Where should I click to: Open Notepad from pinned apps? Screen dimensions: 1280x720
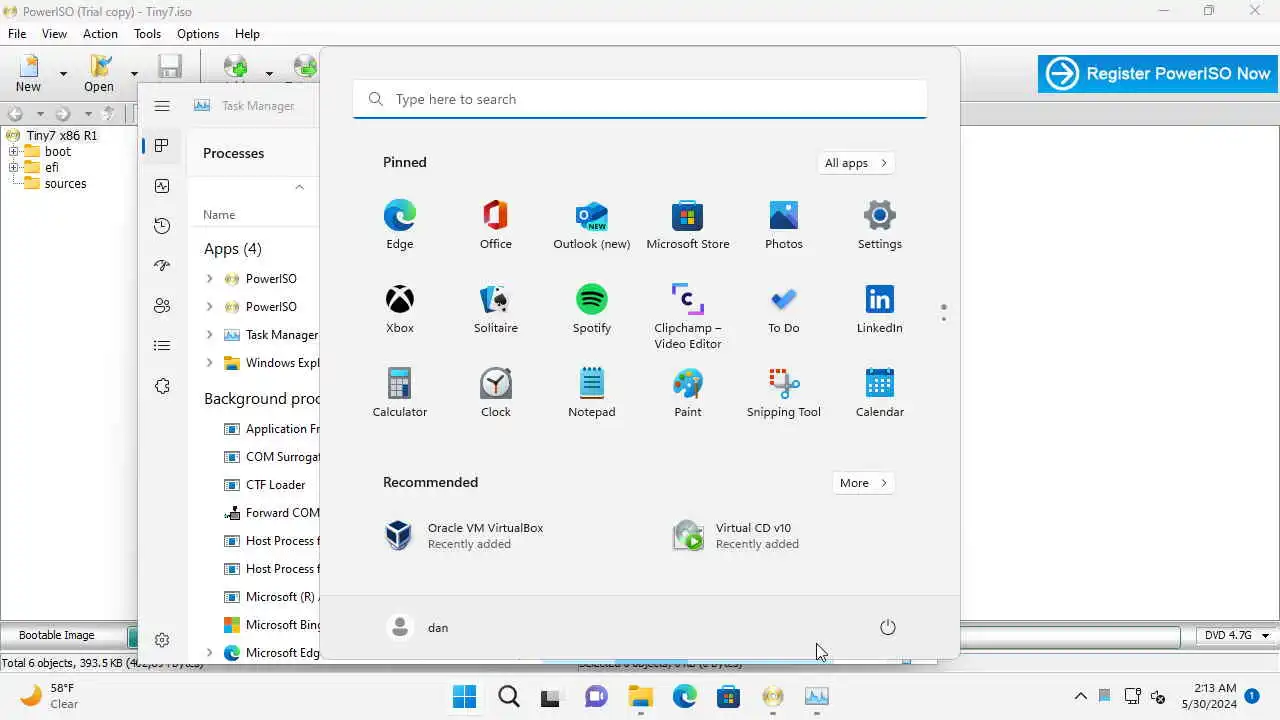591,393
